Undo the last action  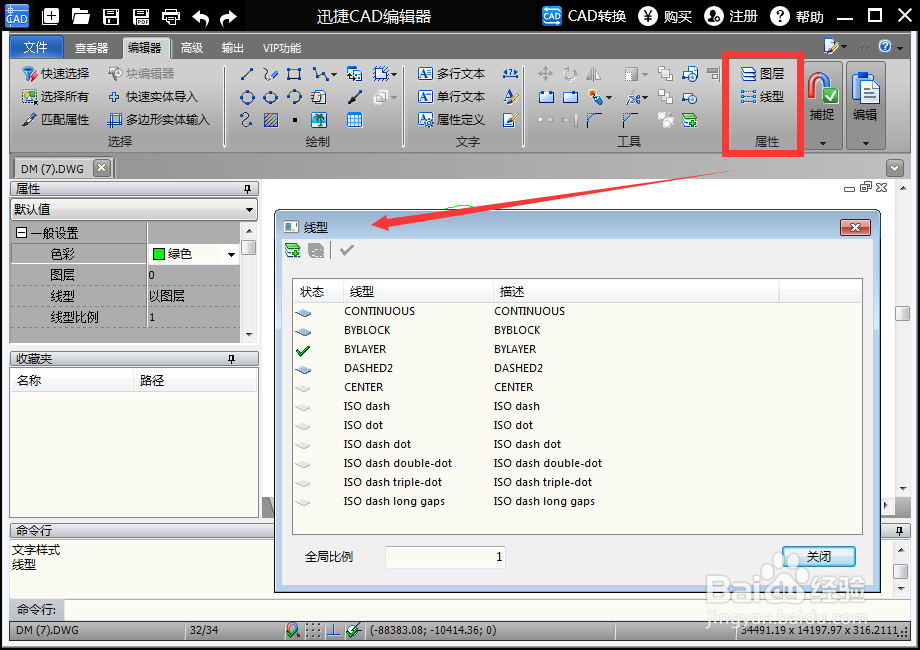point(201,18)
